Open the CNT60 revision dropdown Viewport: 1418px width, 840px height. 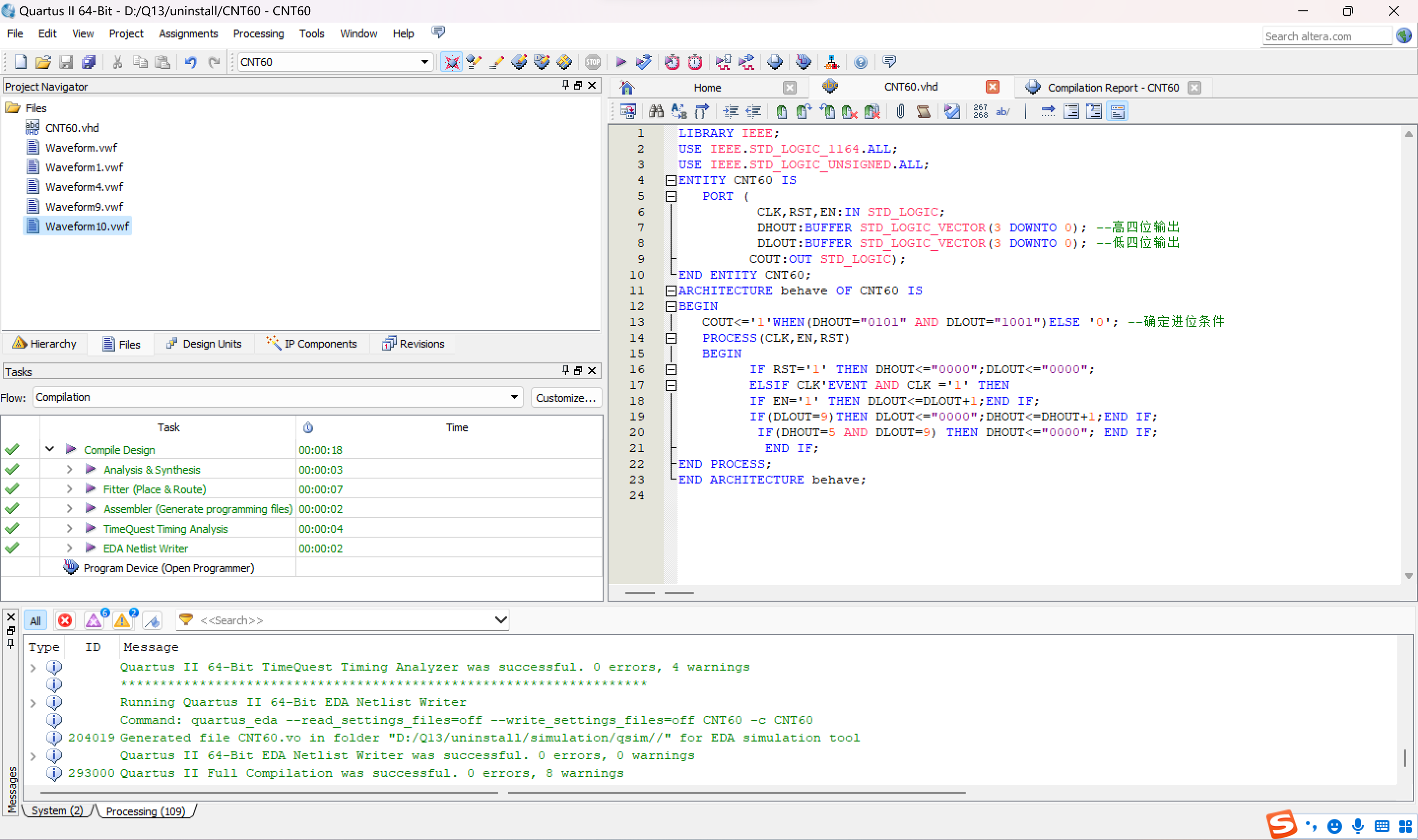[x=424, y=62]
